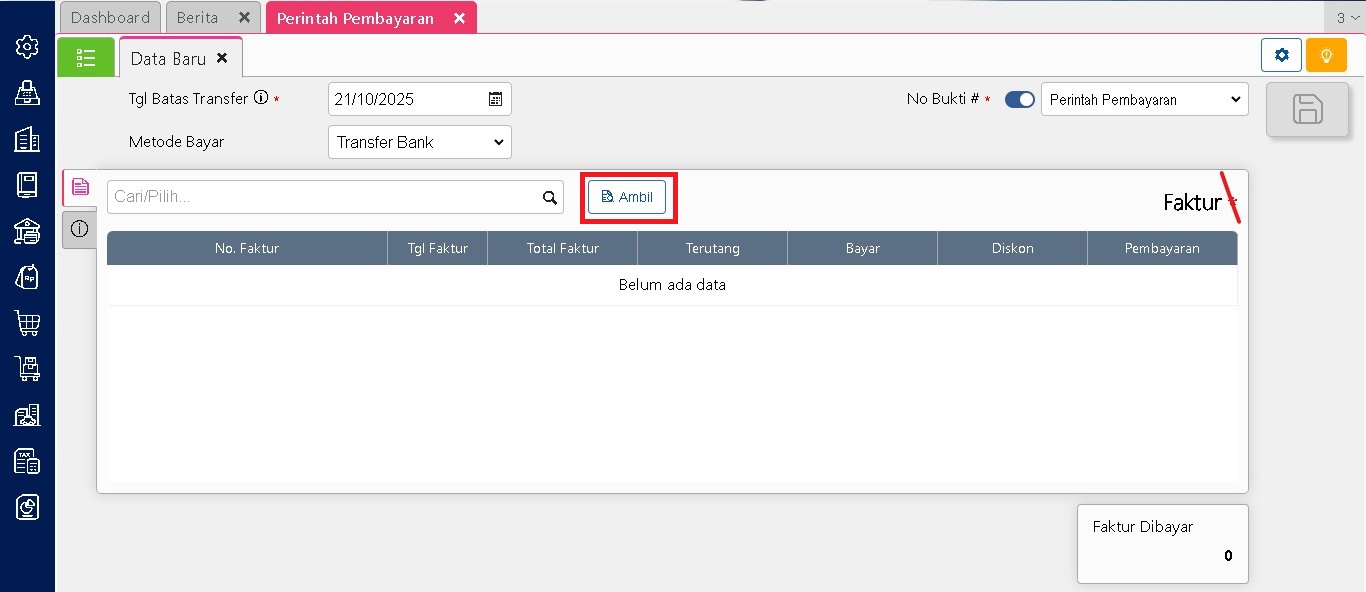The image size is (1366, 592).
Task: Open the tax calculator module icon
Action: (x=27, y=461)
